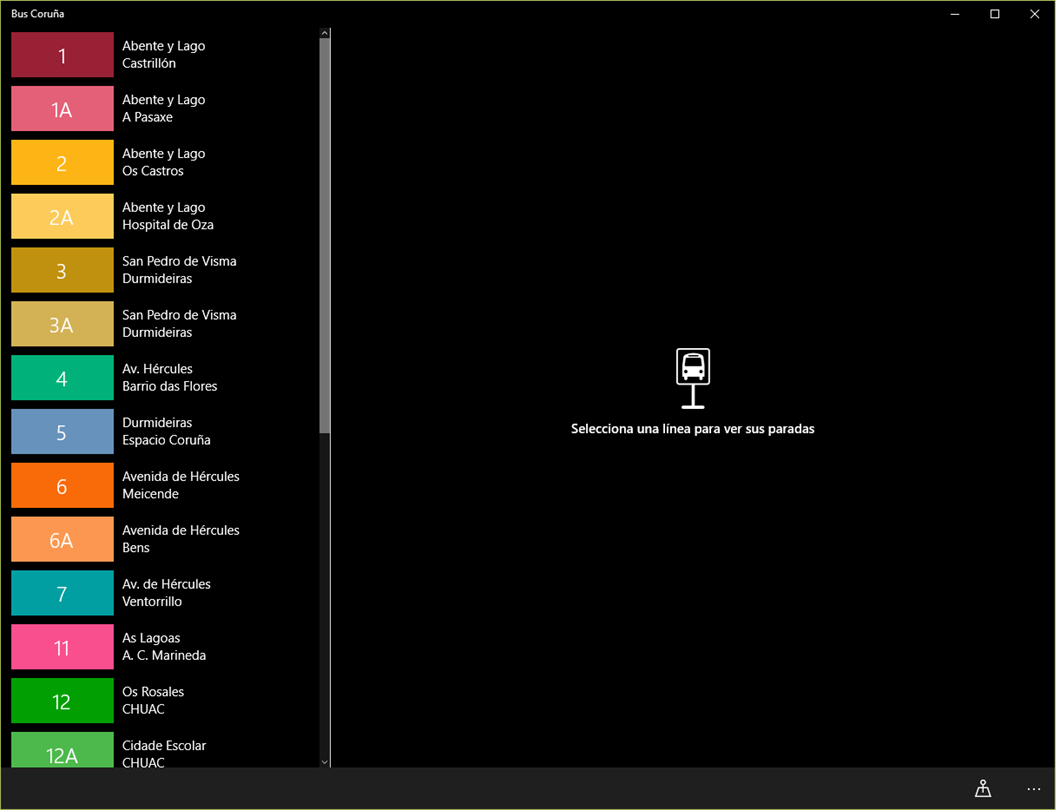Open line 11 A. C. Marineda
The width and height of the screenshot is (1056, 810).
(62, 647)
